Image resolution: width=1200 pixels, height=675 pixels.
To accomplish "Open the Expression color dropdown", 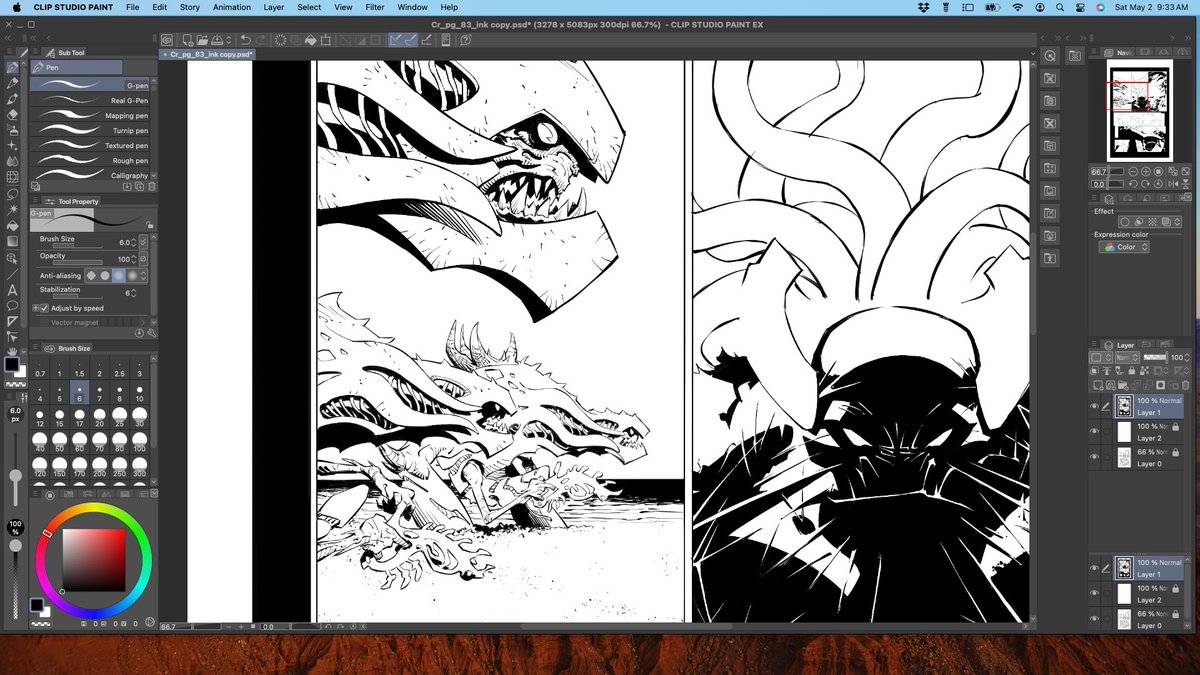I will click(1124, 246).
